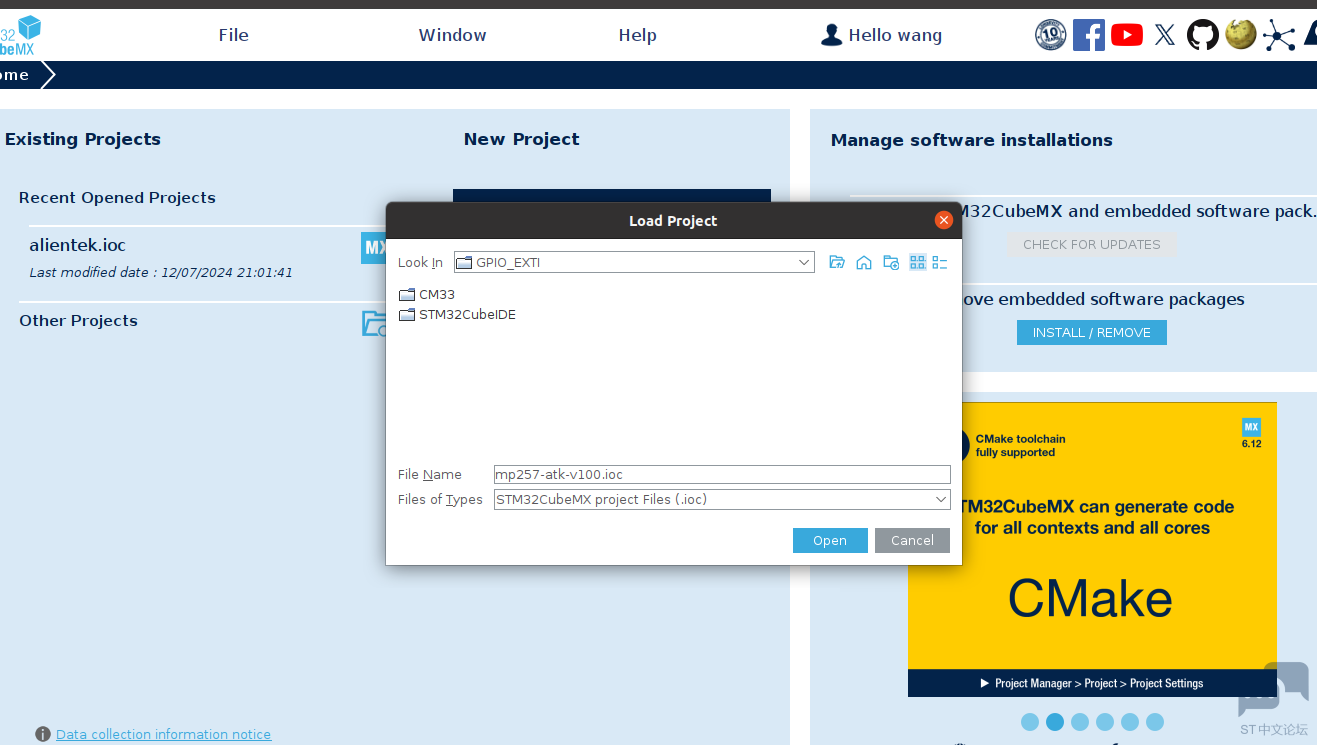Viewport: 1317px width, 745px height.
Task: Click the Manage software installations heading
Action: [x=971, y=140]
